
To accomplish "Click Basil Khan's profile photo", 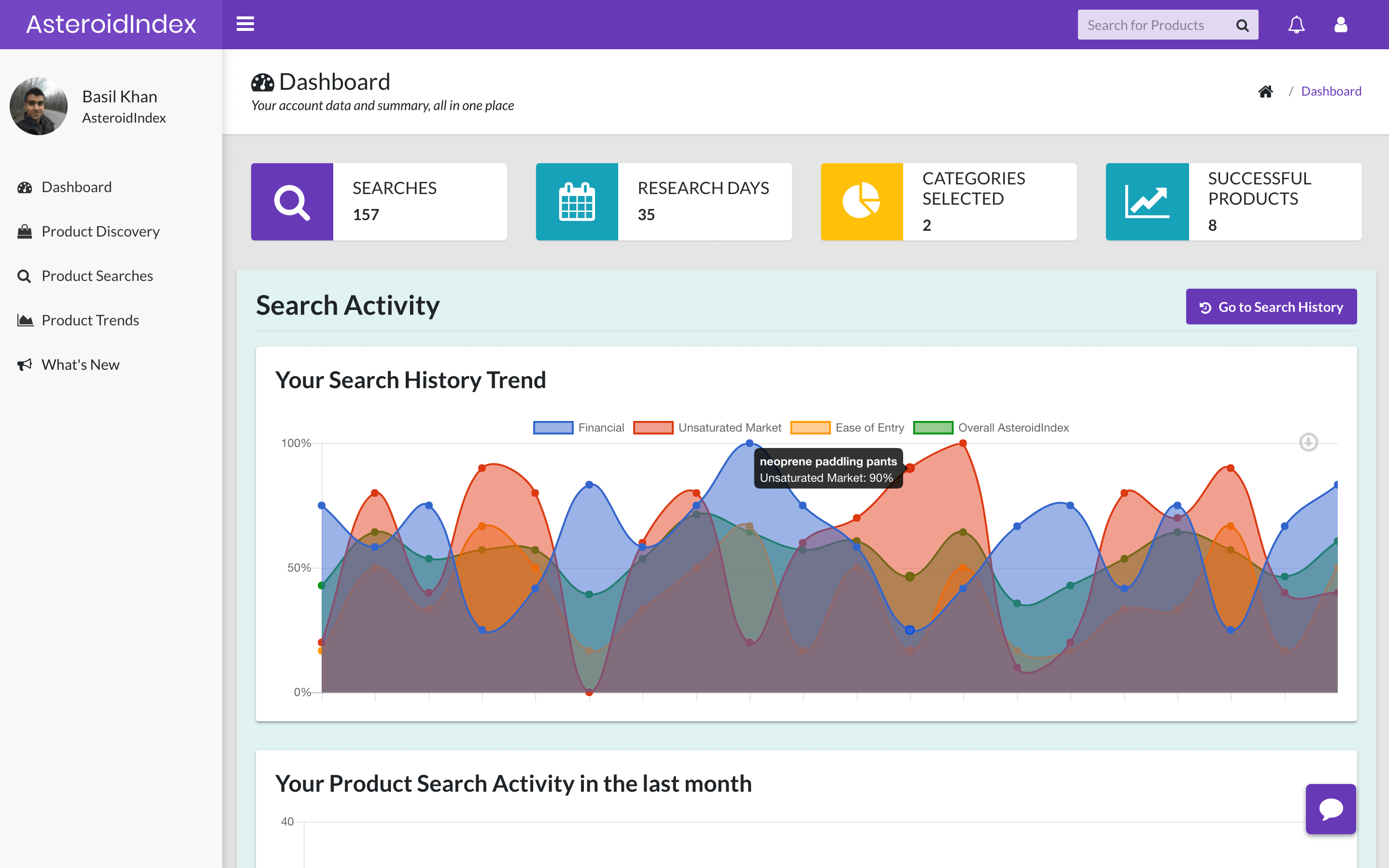I will tap(39, 106).
